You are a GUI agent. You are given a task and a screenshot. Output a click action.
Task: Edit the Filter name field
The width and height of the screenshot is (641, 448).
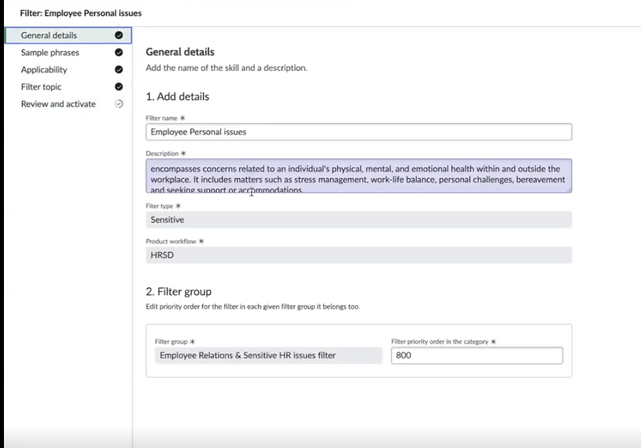click(359, 132)
